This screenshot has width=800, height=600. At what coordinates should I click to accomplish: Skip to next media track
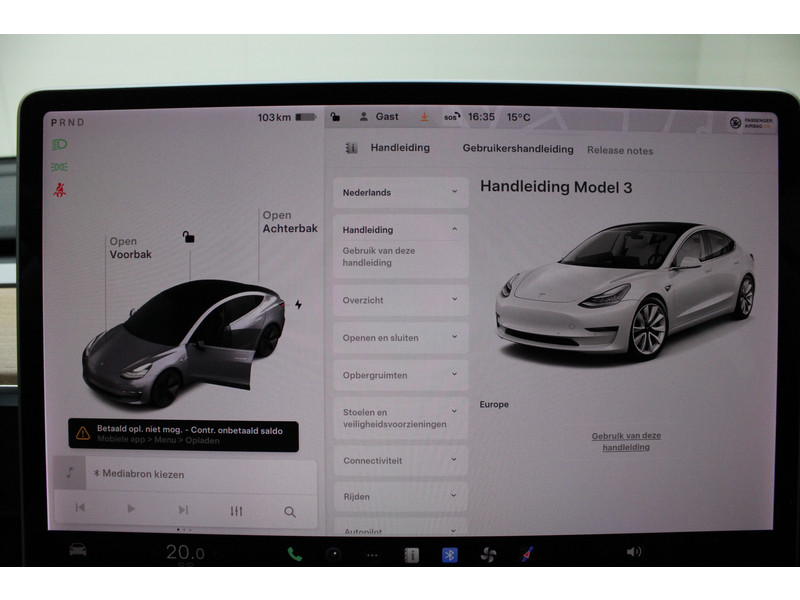184,510
